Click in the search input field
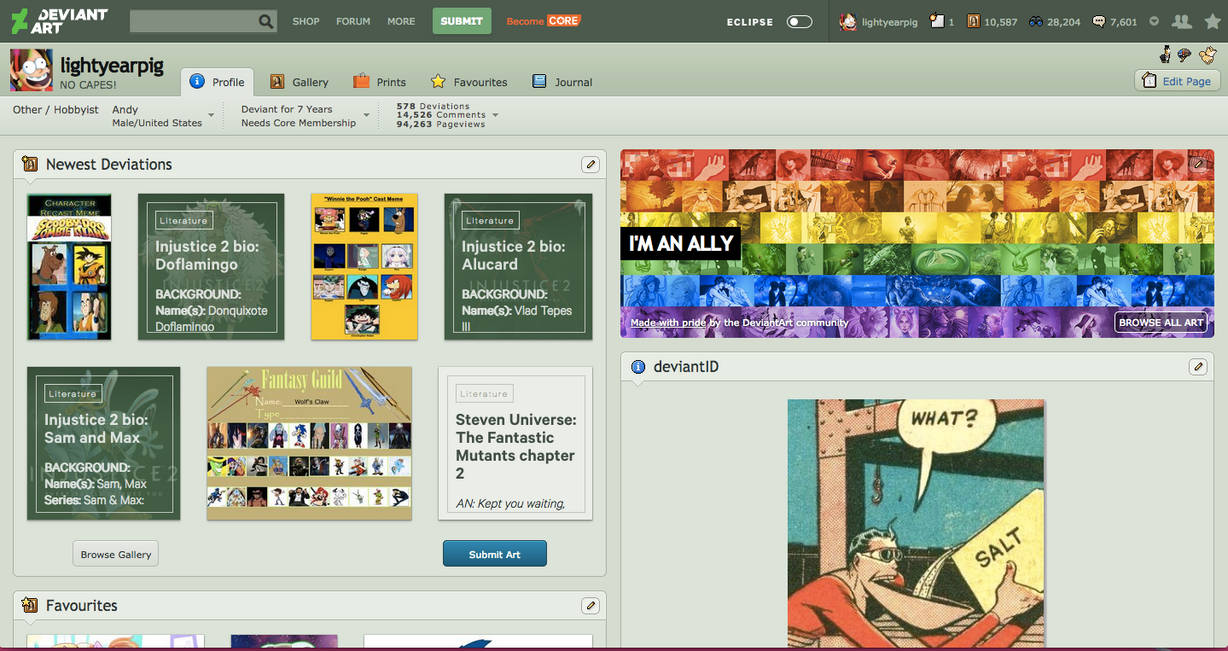 click(193, 21)
